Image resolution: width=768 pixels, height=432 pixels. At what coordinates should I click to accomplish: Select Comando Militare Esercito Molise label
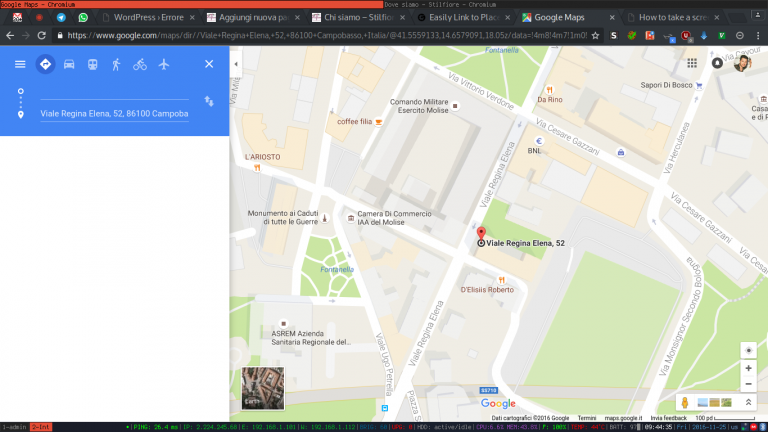click(419, 106)
